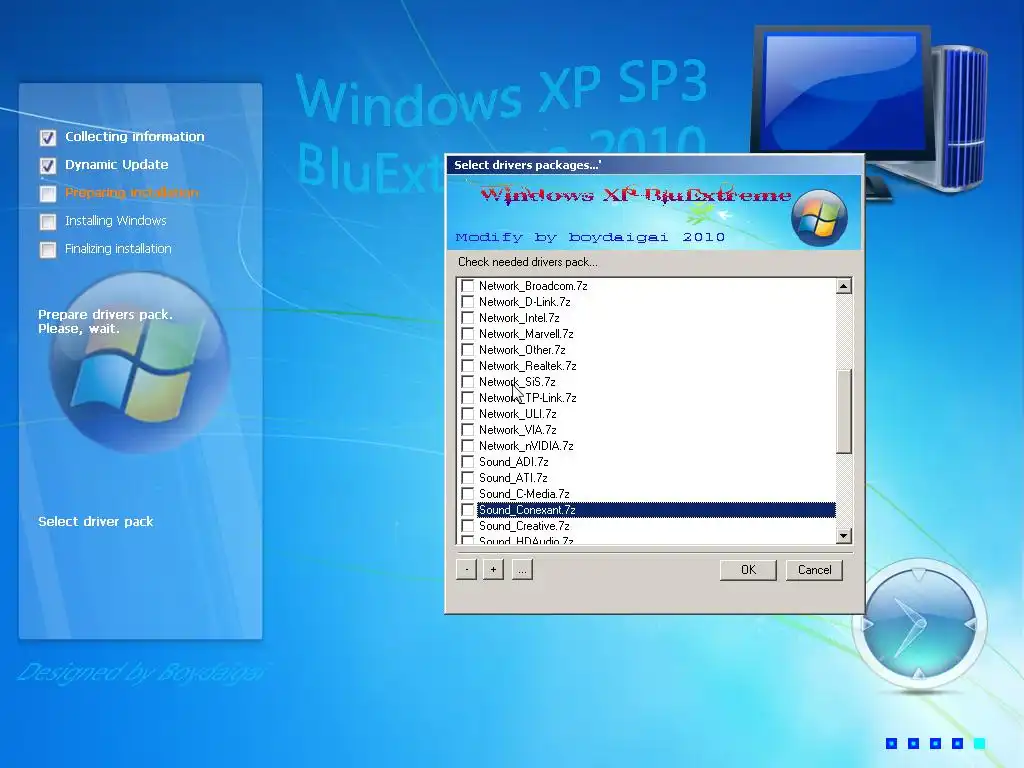Viewport: 1024px width, 768px height.
Task: Click the Finalizing installation step box
Action: coord(48,249)
